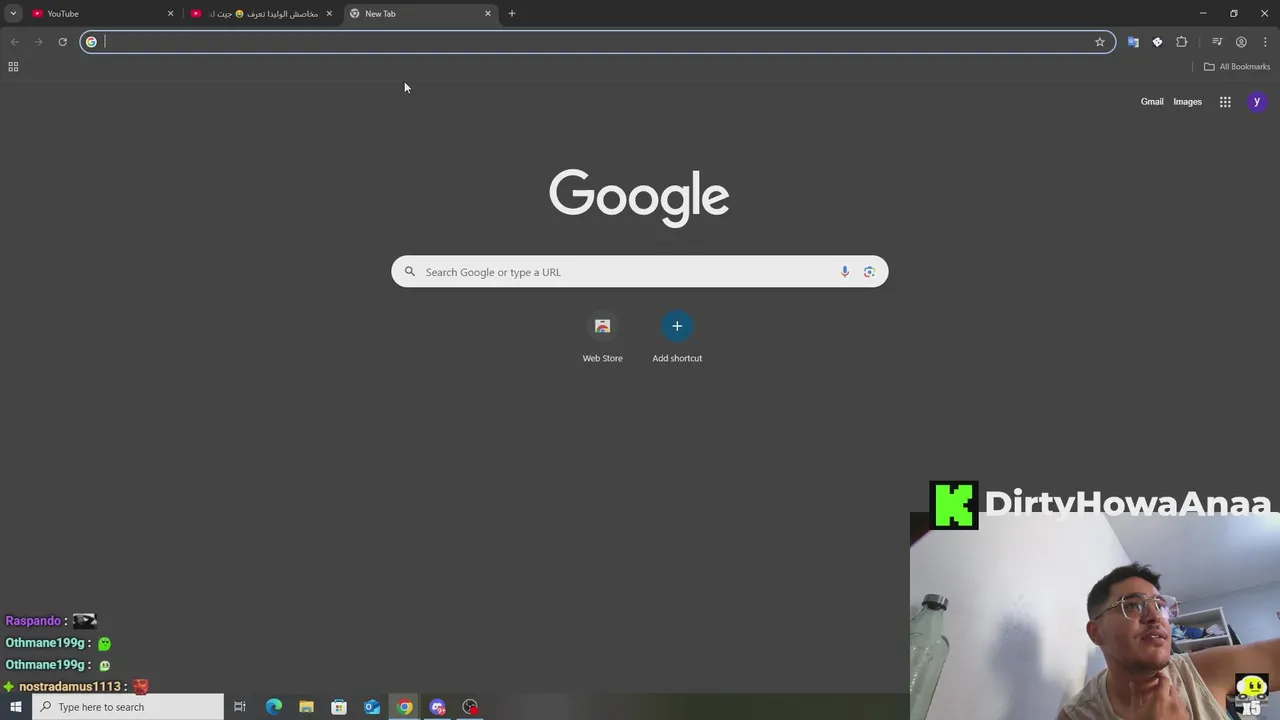The width and height of the screenshot is (1280, 720).
Task: Close the Arabic-titled YouTube tab
Action: pyautogui.click(x=329, y=14)
